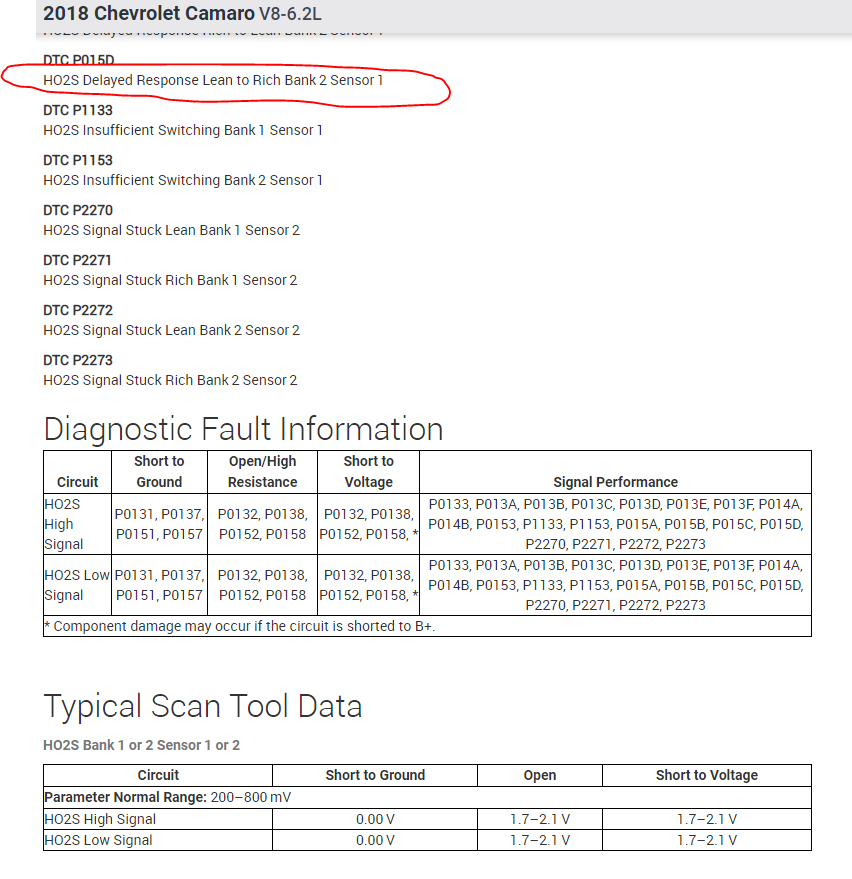Click the Typical Scan Tool Data heading
The width and height of the screenshot is (852, 879).
[203, 706]
